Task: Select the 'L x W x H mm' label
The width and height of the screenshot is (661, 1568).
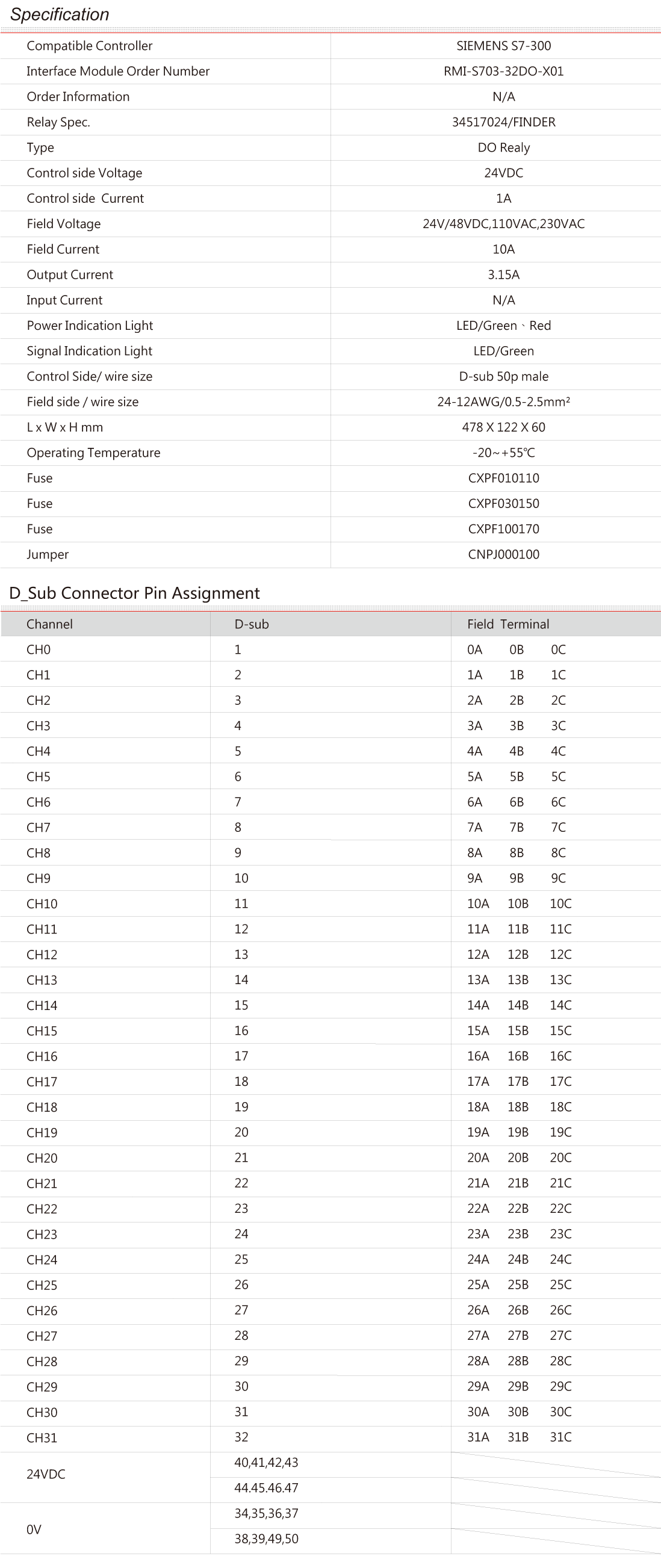Action: 64,427
